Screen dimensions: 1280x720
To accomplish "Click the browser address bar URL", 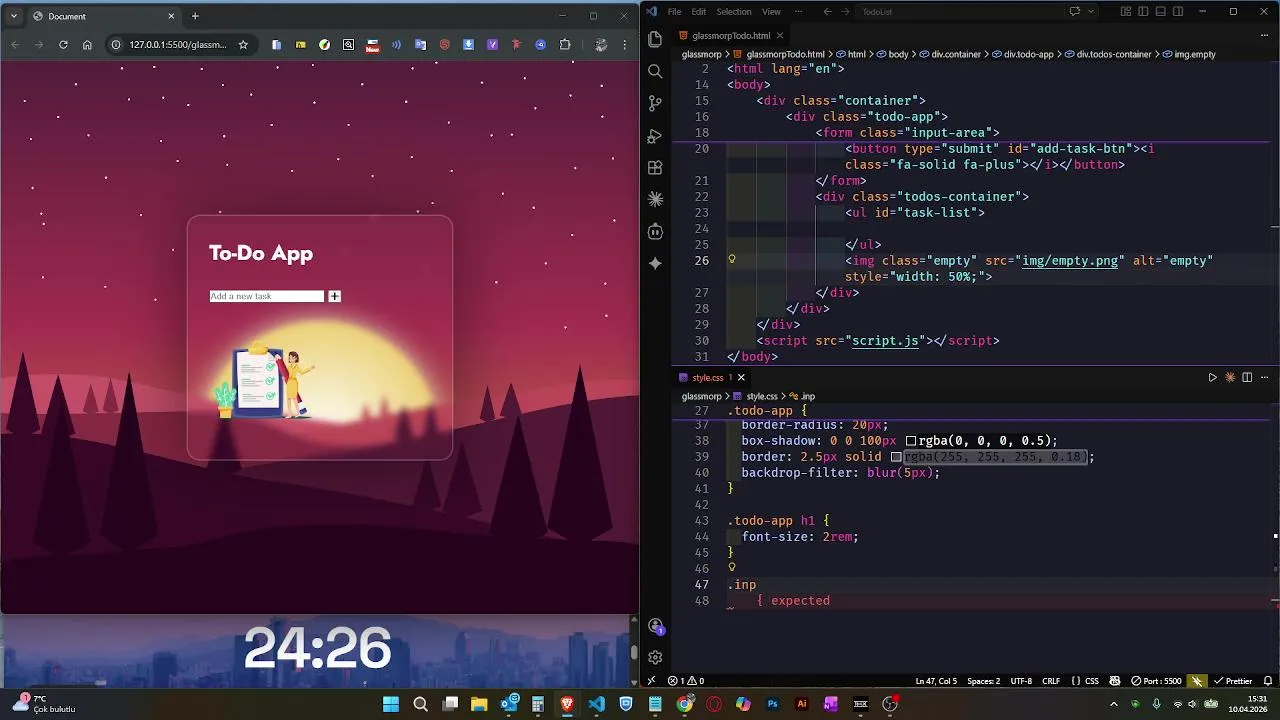I will [178, 45].
